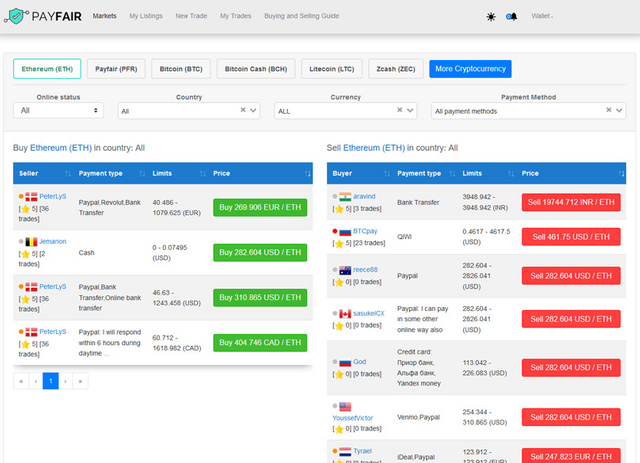The width and height of the screenshot is (640, 463).
Task: Click More Cryptocurrency button
Action: 470,69
